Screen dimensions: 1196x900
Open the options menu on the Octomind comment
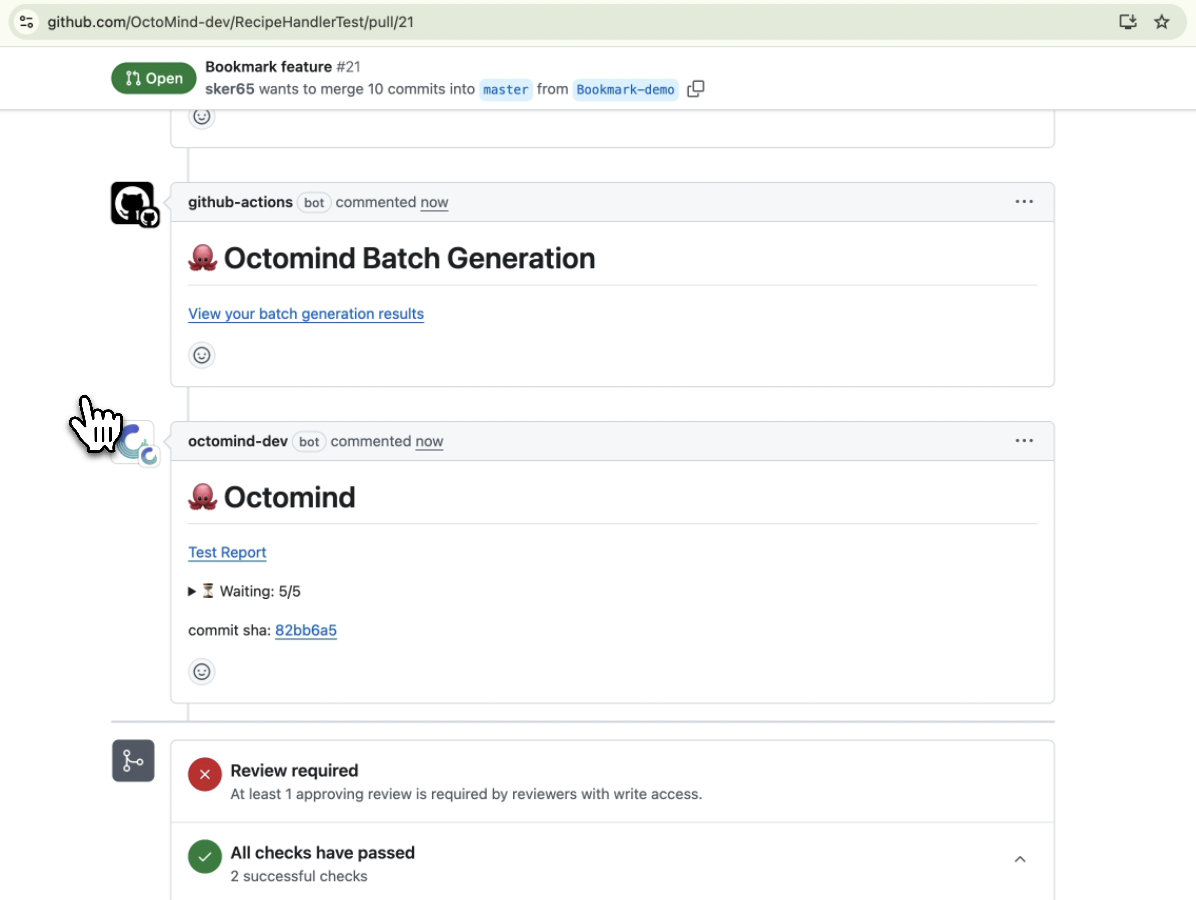1024,440
